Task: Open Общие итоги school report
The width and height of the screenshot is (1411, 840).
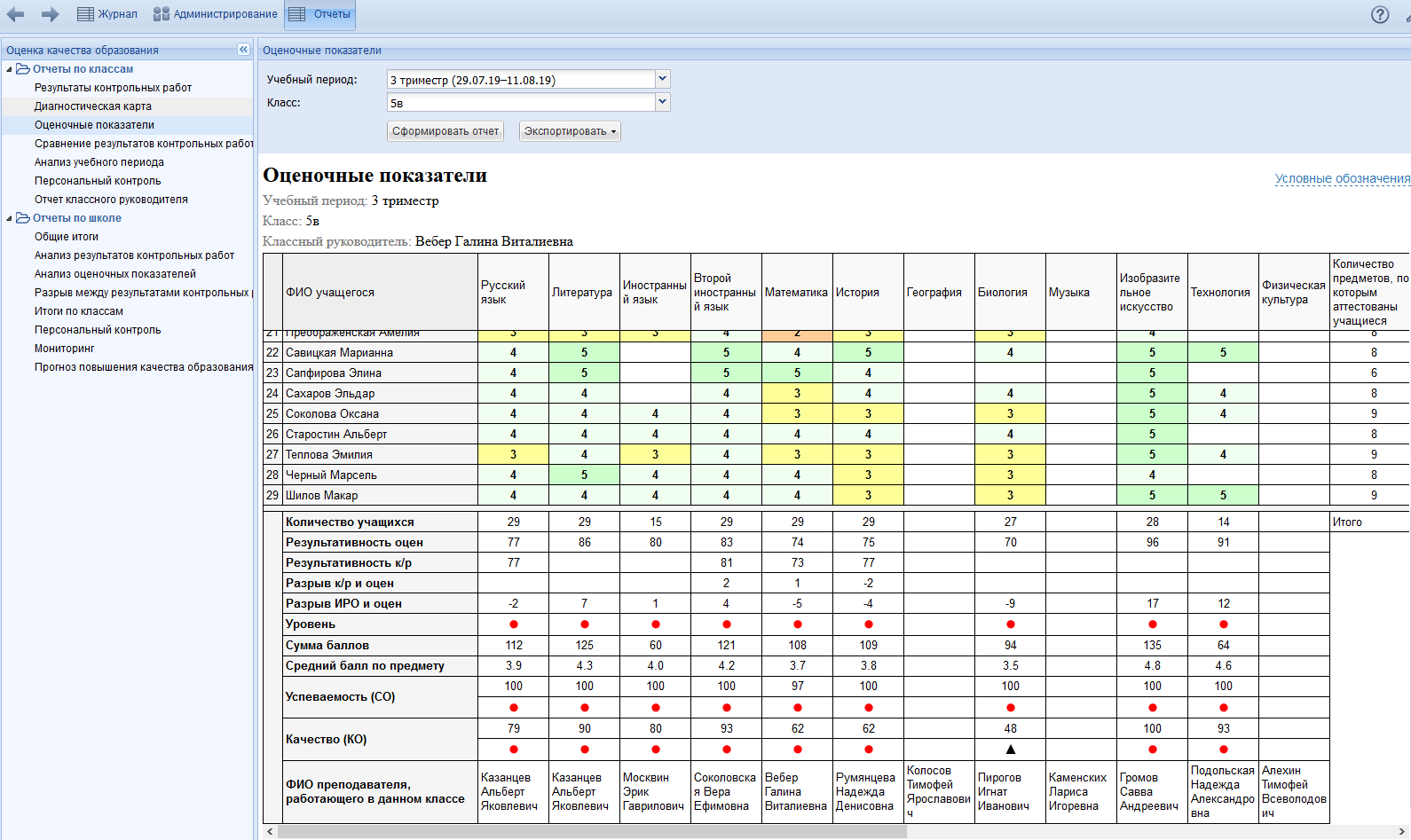Action: click(x=67, y=237)
